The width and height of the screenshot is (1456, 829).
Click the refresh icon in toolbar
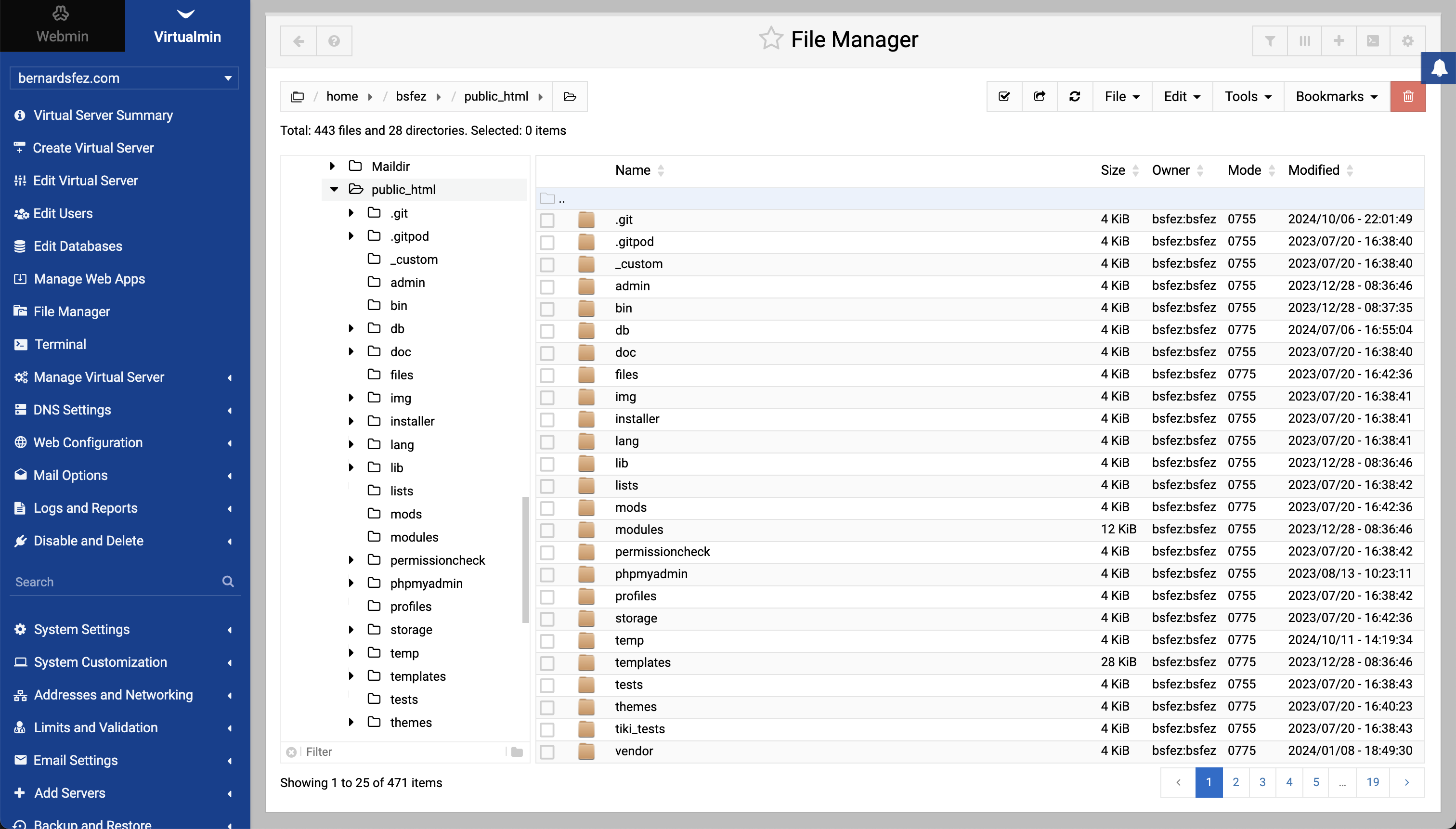pos(1075,96)
